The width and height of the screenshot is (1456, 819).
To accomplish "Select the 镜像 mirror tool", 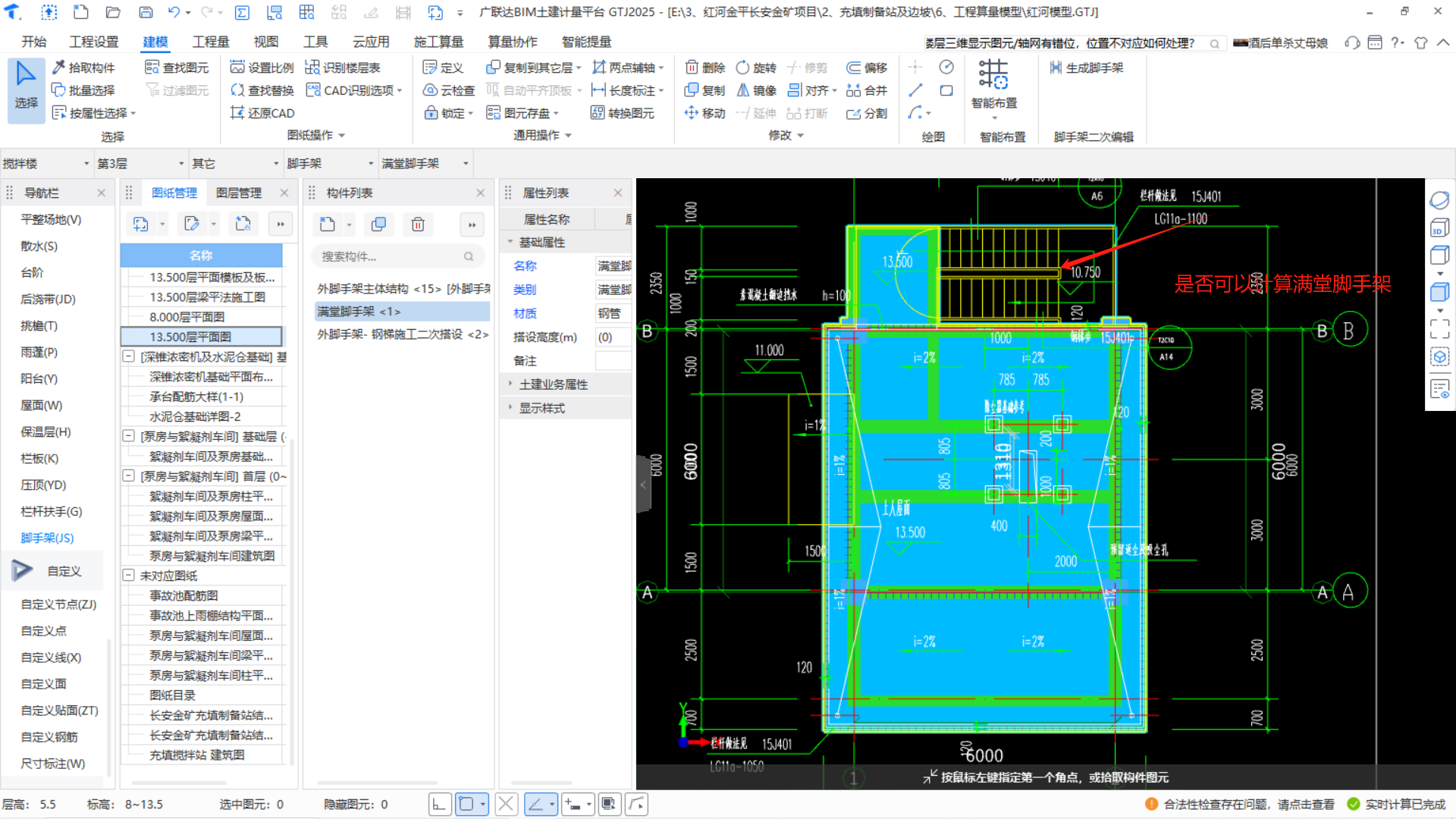I will click(756, 90).
